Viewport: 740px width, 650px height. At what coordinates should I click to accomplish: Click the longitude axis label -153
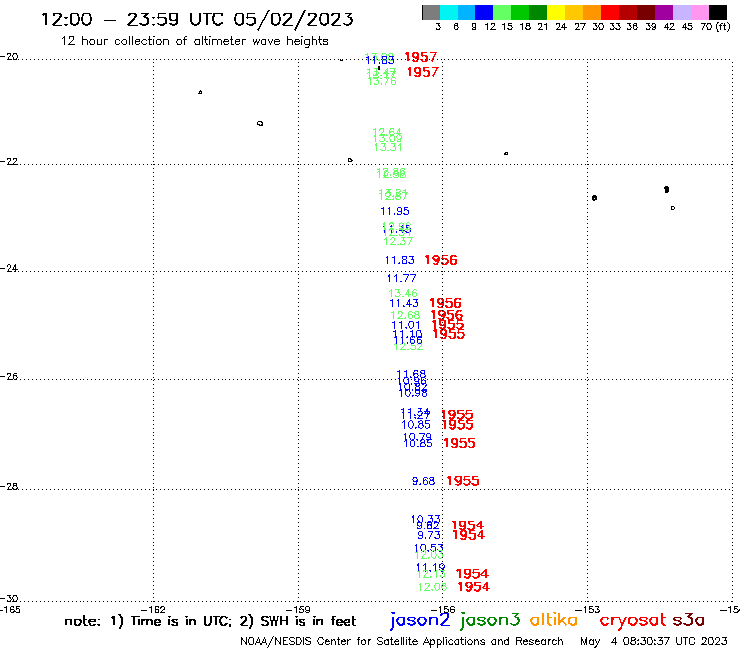[x=587, y=609]
